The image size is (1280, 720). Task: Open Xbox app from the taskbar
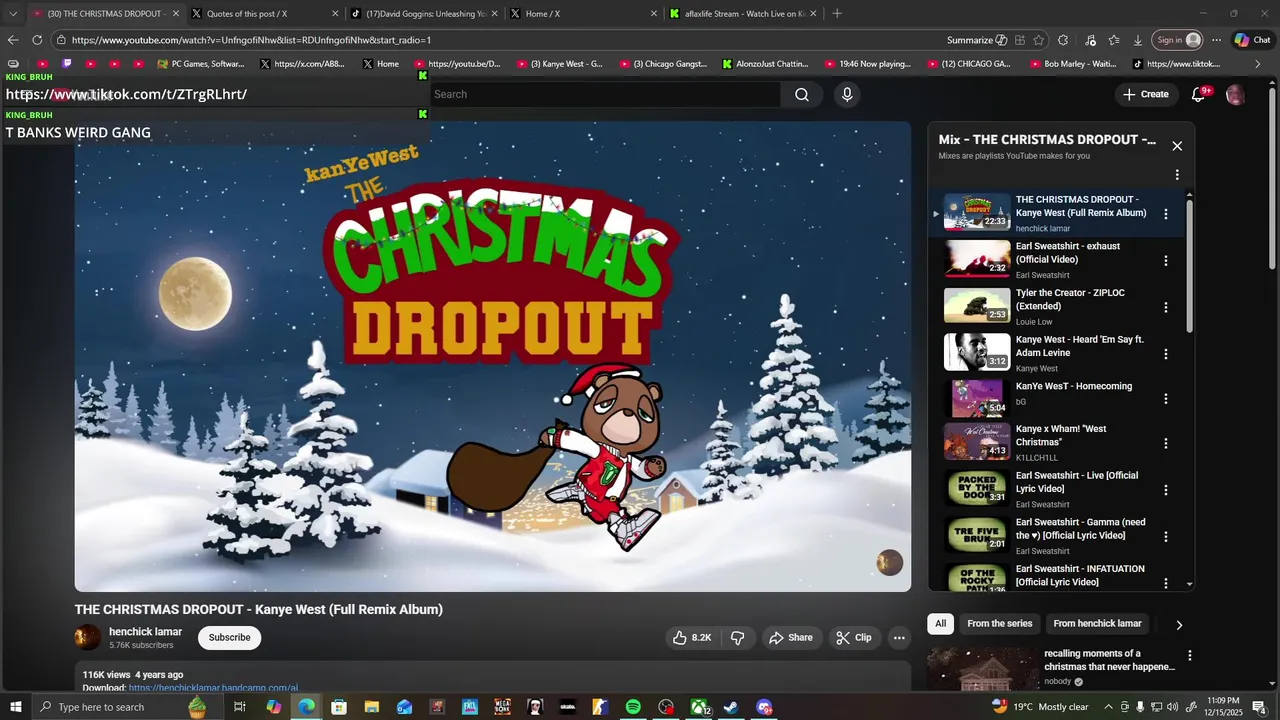tap(700, 707)
